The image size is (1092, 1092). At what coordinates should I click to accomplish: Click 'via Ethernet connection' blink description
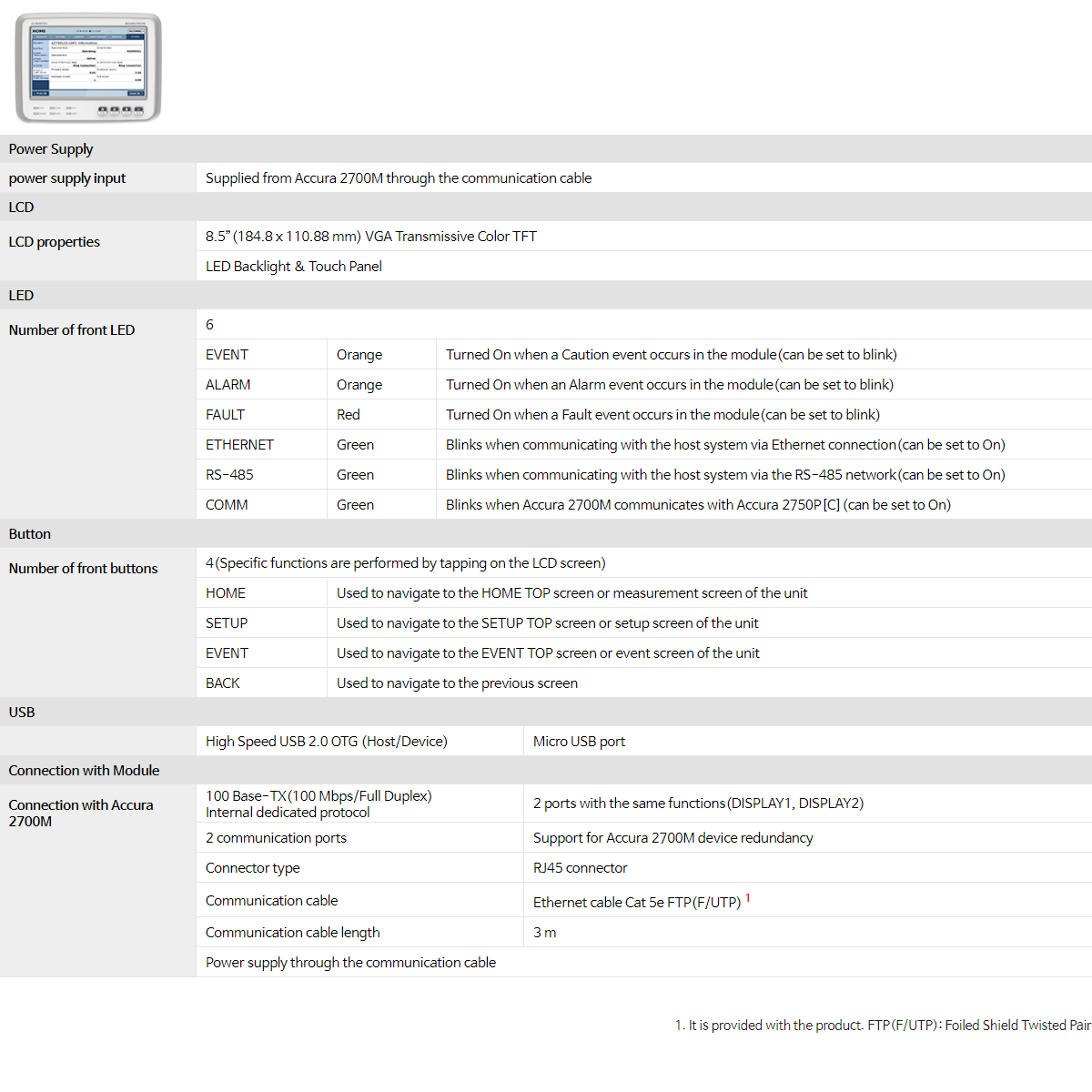point(726,445)
